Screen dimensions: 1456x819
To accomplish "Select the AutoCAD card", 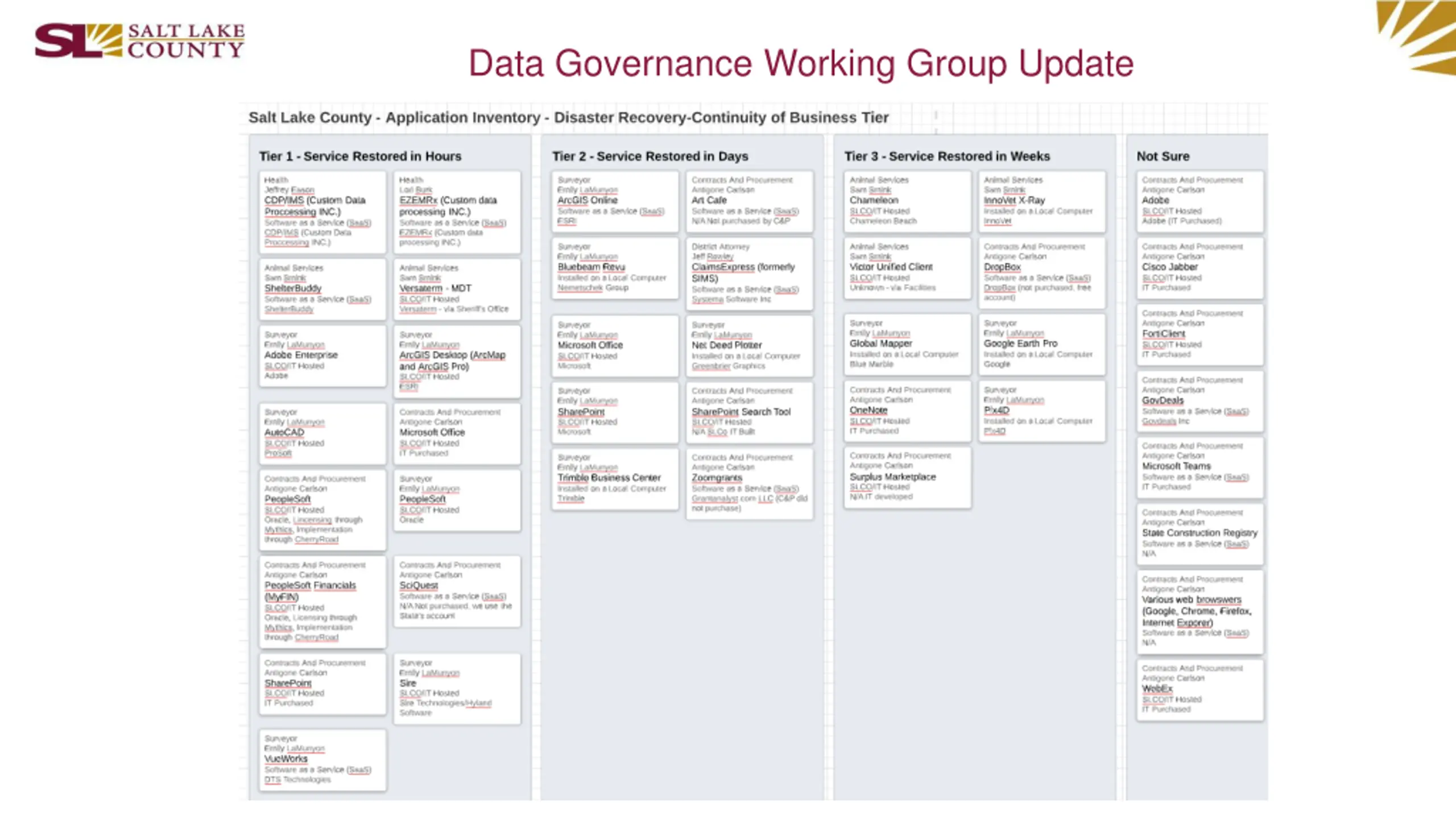I will point(322,434).
